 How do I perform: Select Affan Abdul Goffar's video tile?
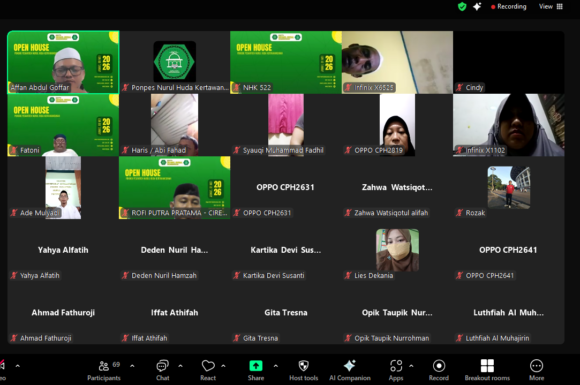(x=63, y=62)
